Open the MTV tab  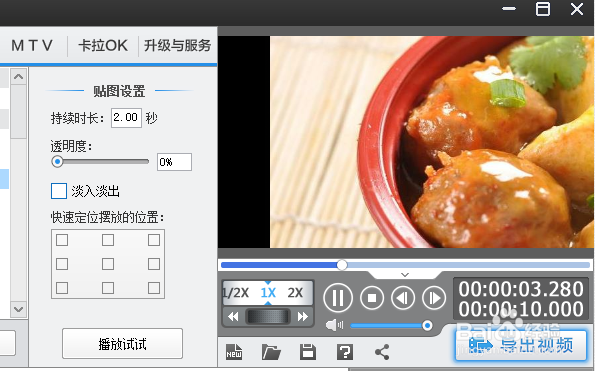[x=32, y=46]
